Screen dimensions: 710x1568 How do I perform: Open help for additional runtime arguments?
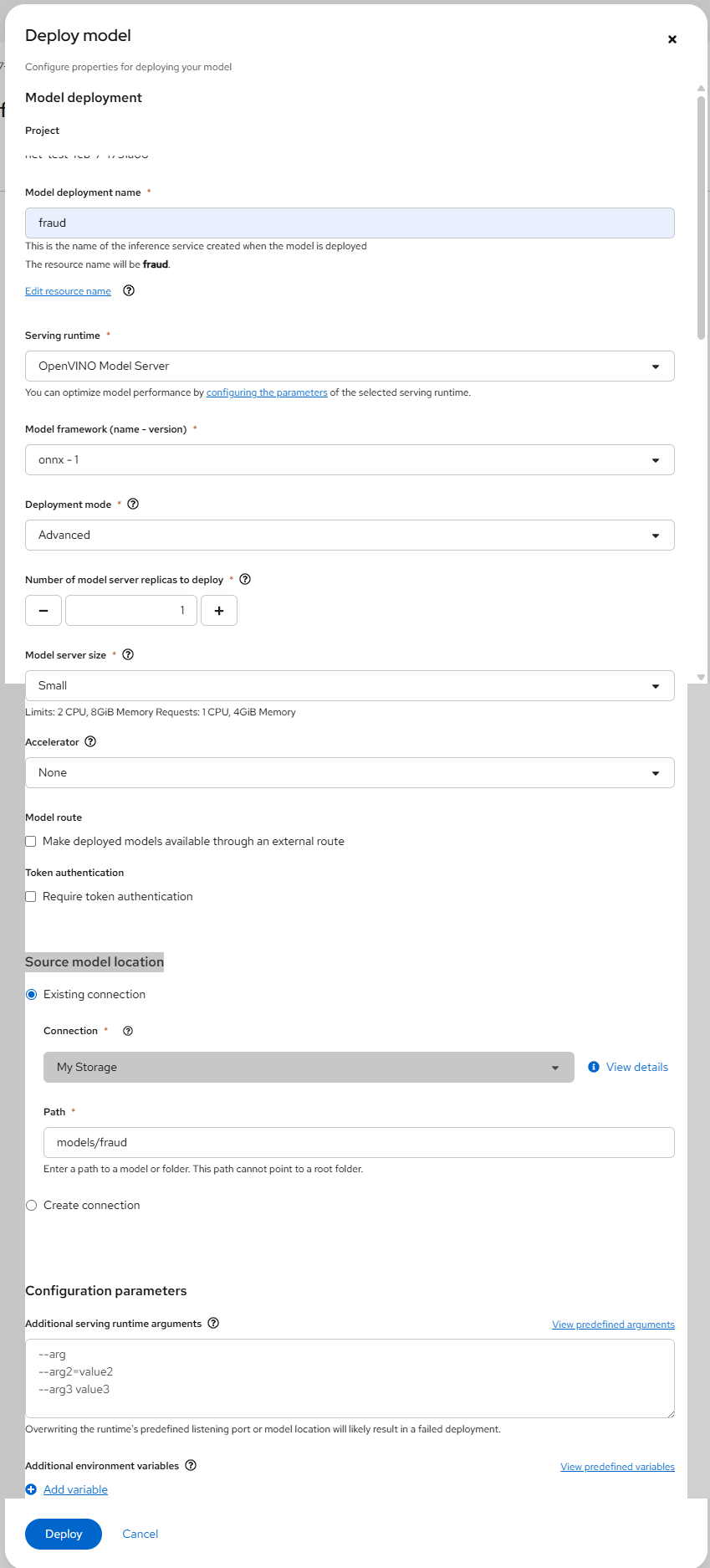pyautogui.click(x=213, y=1323)
